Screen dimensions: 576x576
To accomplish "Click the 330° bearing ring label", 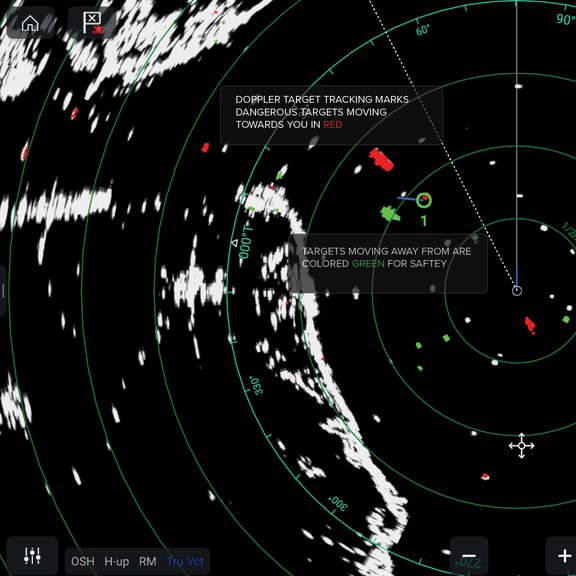I will click(x=257, y=385).
